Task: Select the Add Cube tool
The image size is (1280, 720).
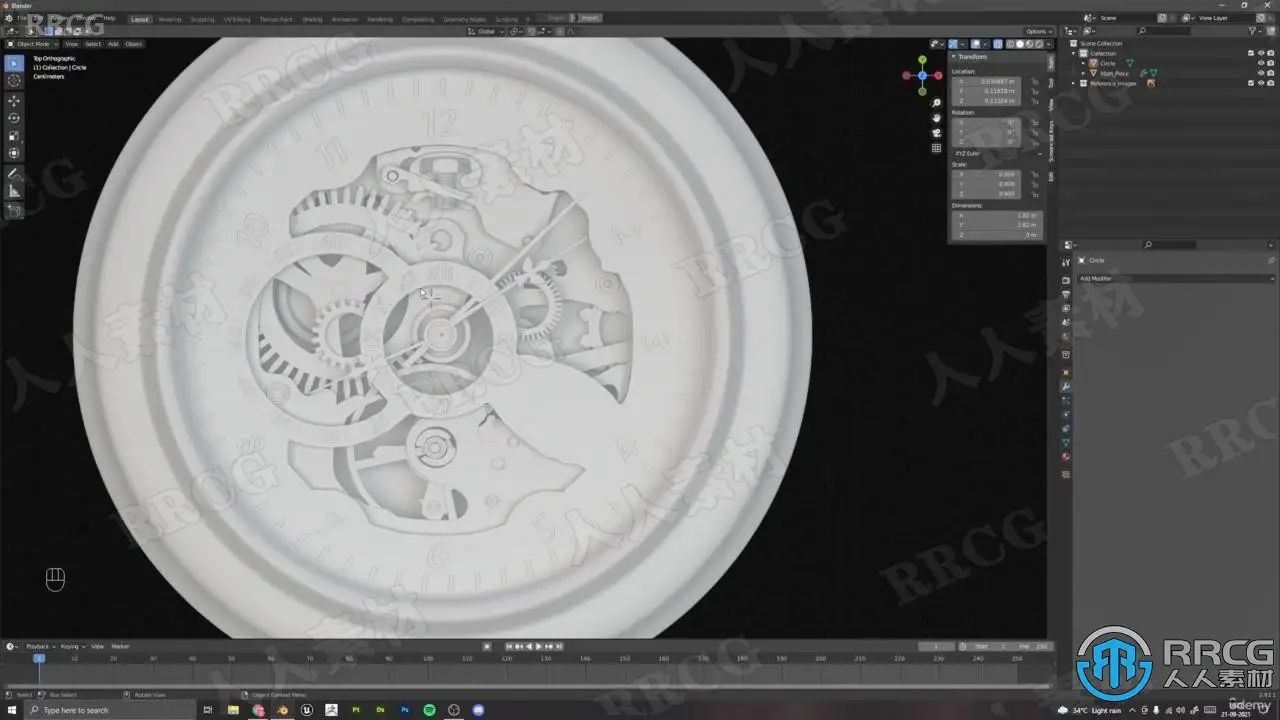Action: [14, 211]
